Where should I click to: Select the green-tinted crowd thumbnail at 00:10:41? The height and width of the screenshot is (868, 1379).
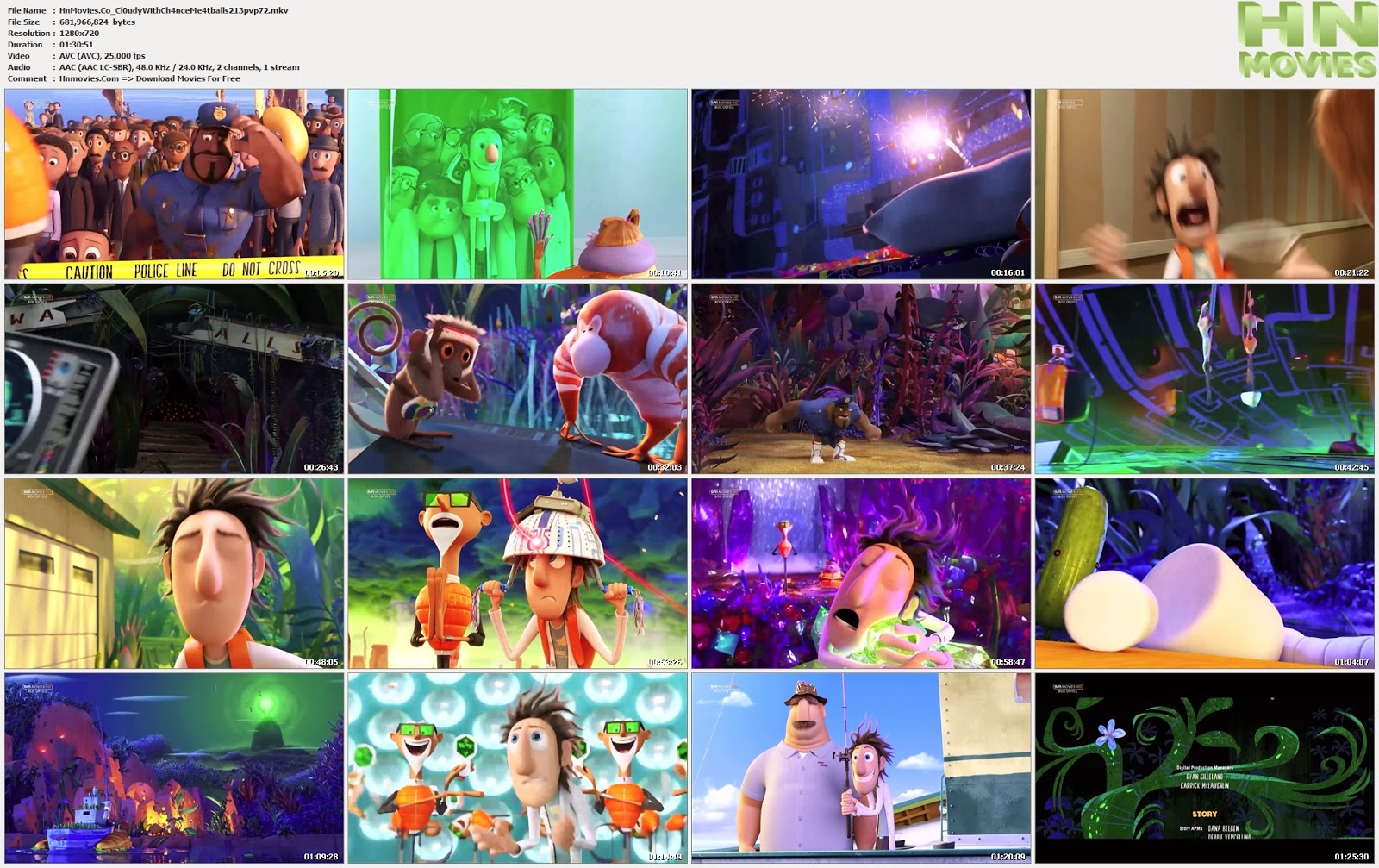[517, 184]
